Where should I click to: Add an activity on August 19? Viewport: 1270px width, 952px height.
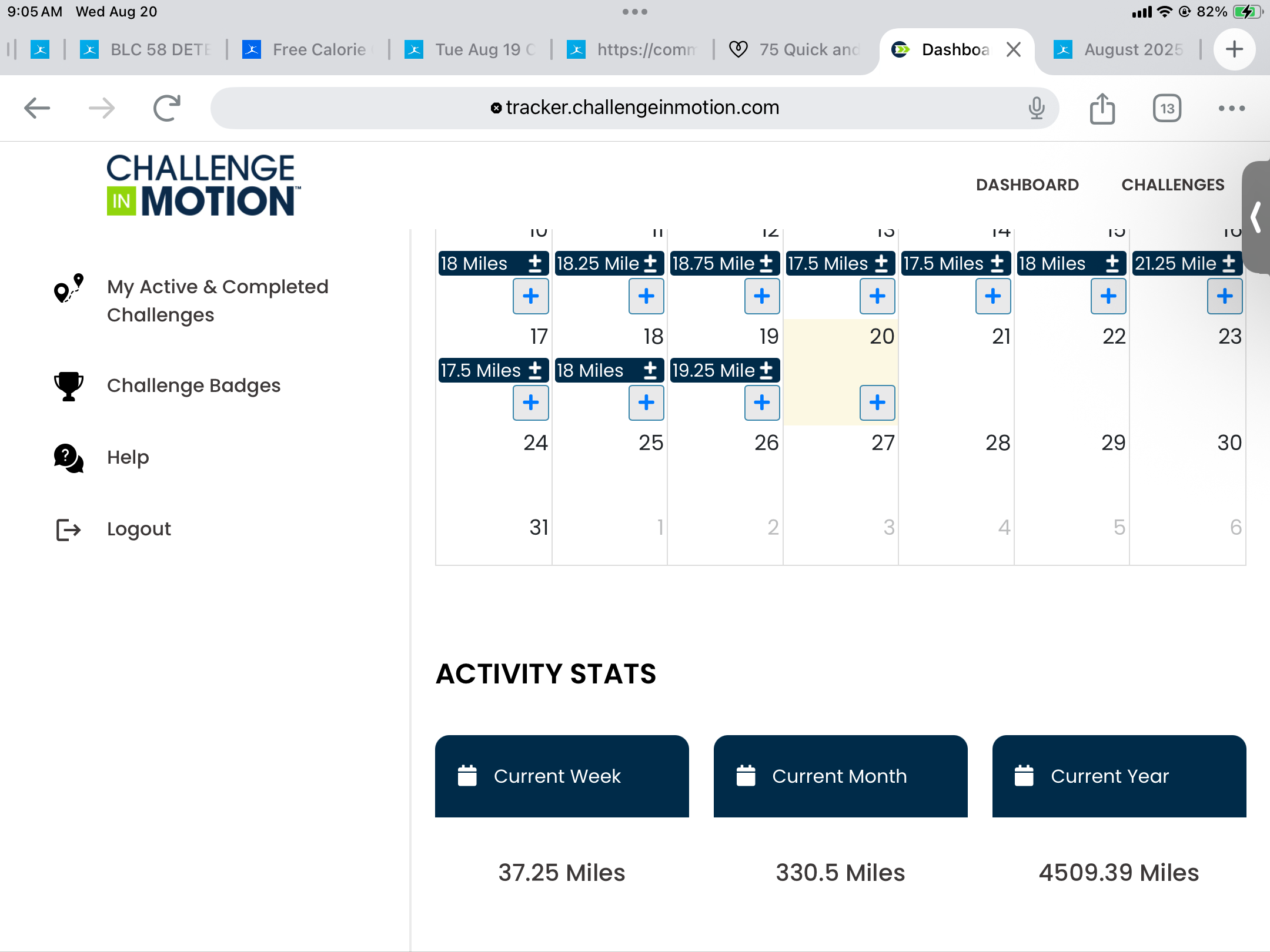762,403
